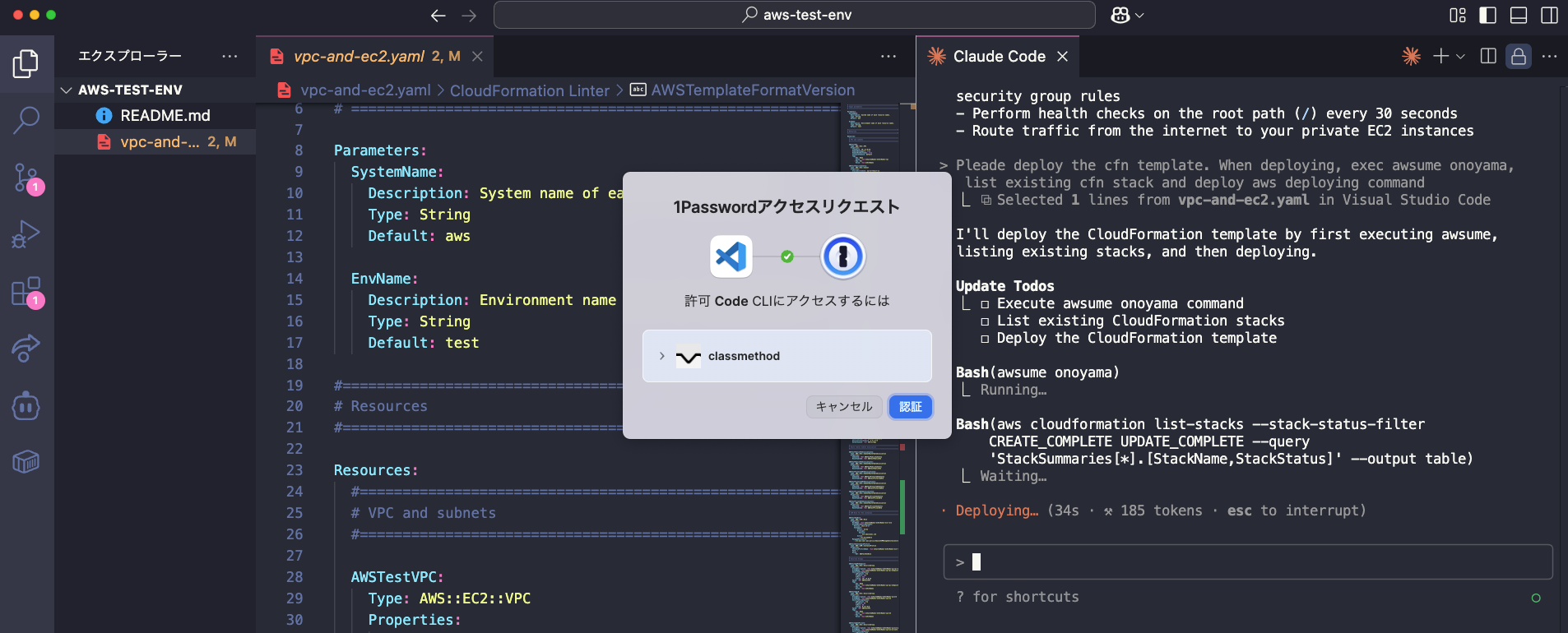Click 'List existing CloudFormation stacks' todo
The height and width of the screenshot is (633, 1568).
click(x=1140, y=321)
